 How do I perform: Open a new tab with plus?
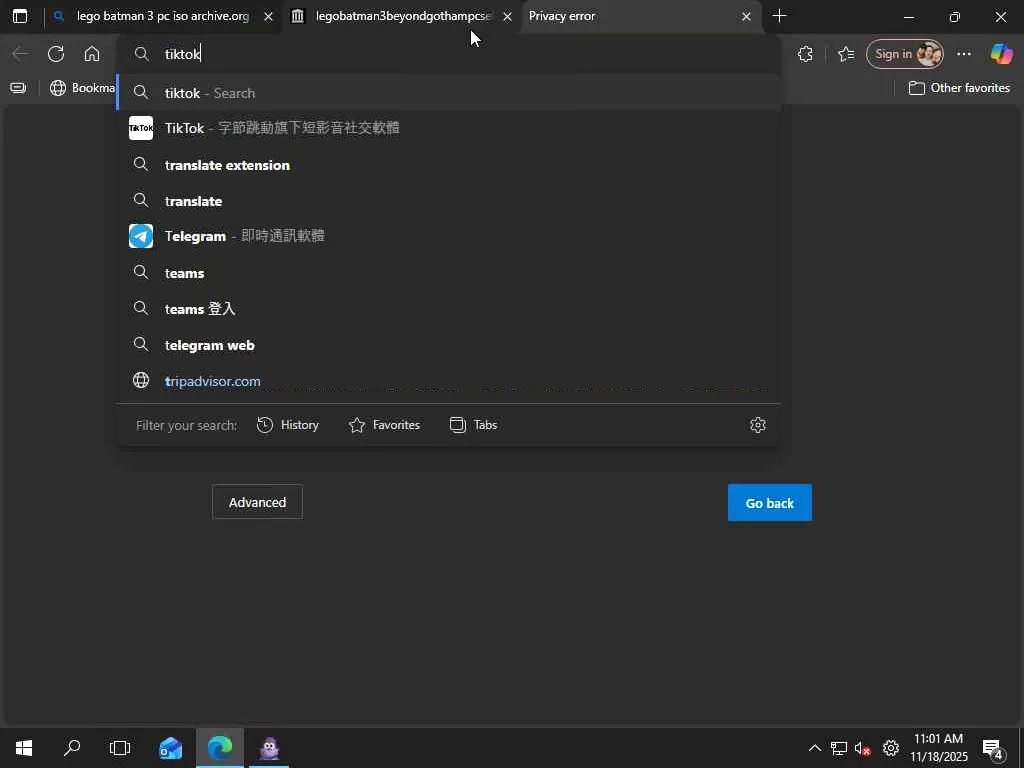779,16
